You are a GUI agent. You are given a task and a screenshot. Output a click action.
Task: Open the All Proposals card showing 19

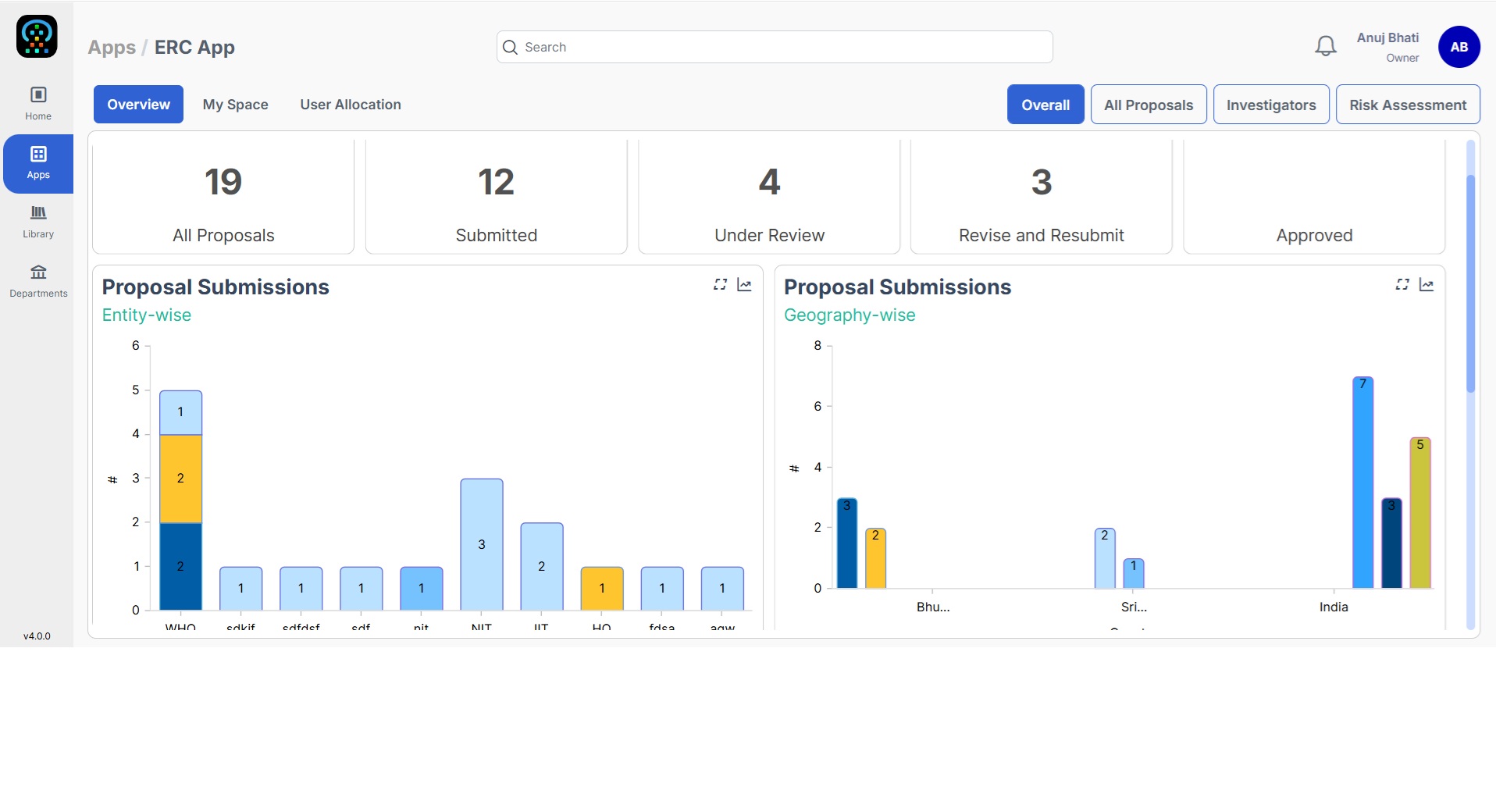point(223,197)
